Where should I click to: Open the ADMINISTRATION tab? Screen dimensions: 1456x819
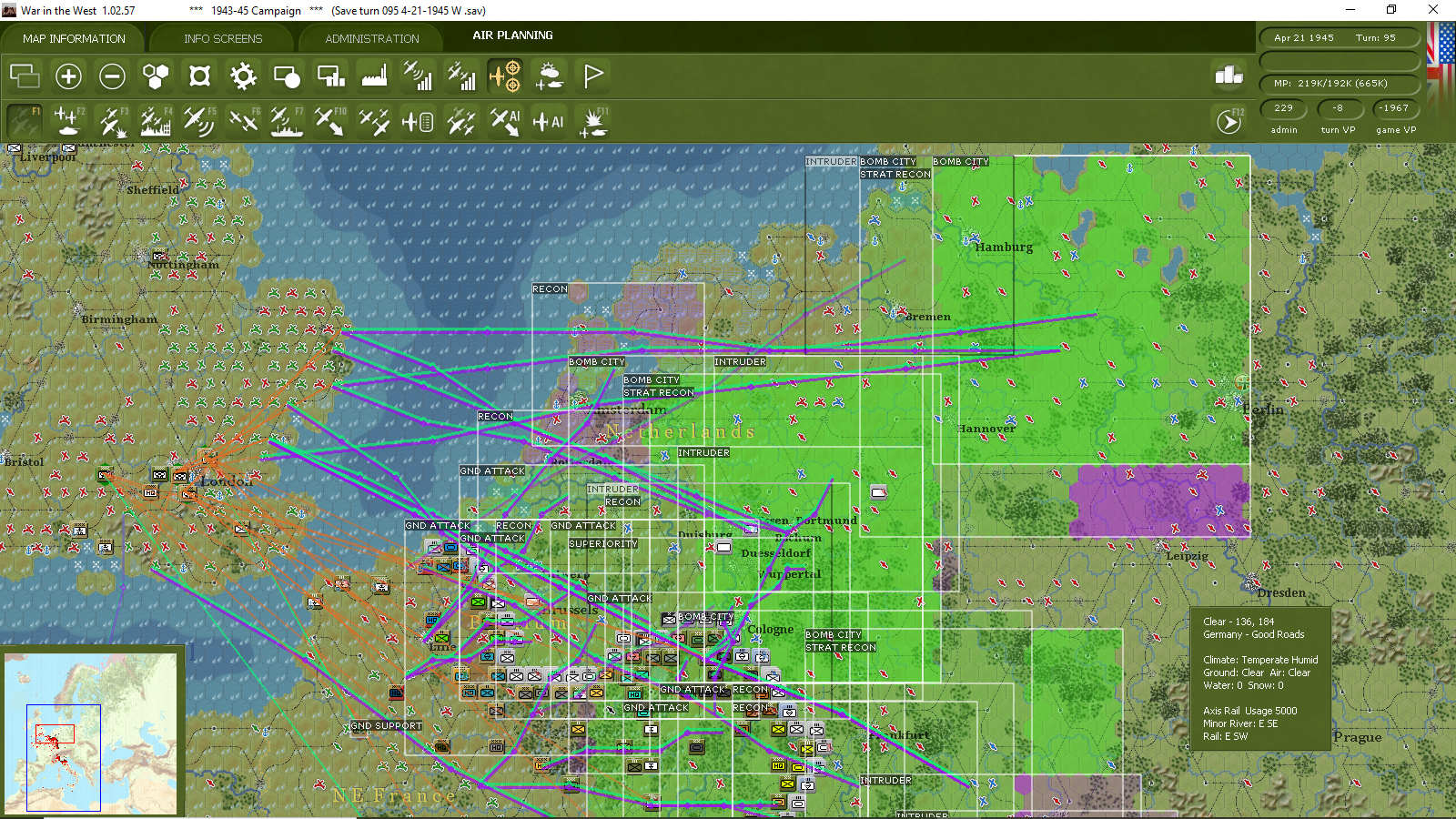(x=372, y=38)
